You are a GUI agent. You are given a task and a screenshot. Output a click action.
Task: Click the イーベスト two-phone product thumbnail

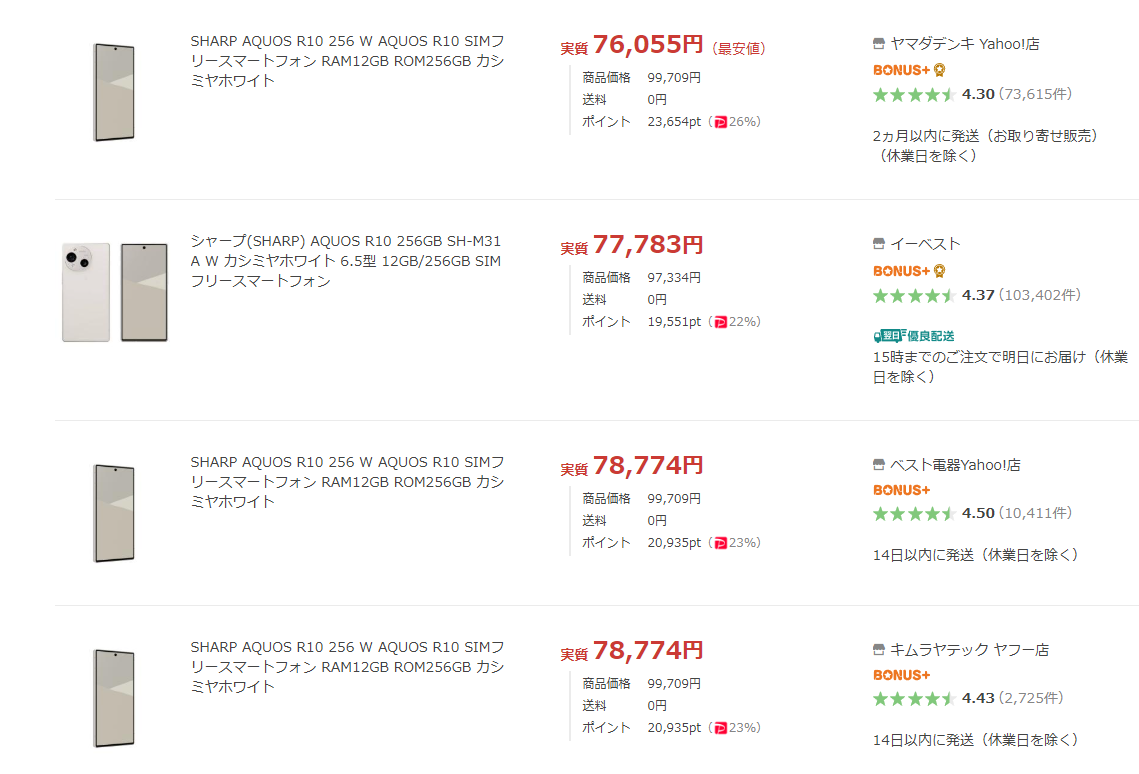[x=115, y=292]
